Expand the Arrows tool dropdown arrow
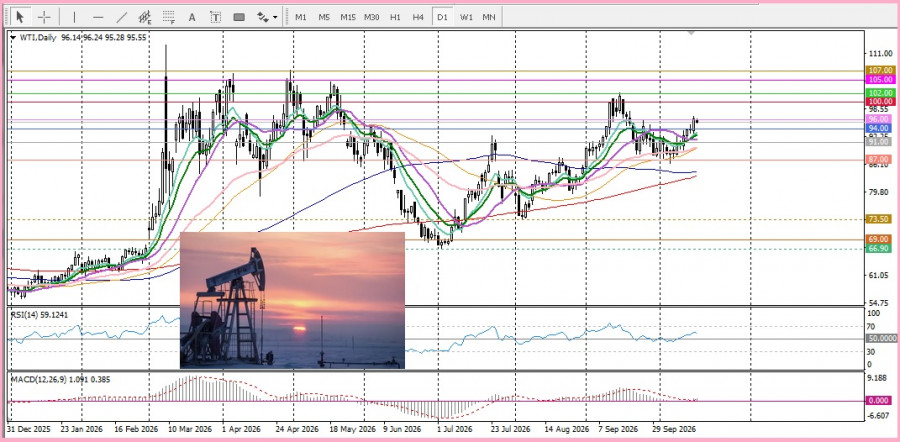 pyautogui.click(x=276, y=17)
